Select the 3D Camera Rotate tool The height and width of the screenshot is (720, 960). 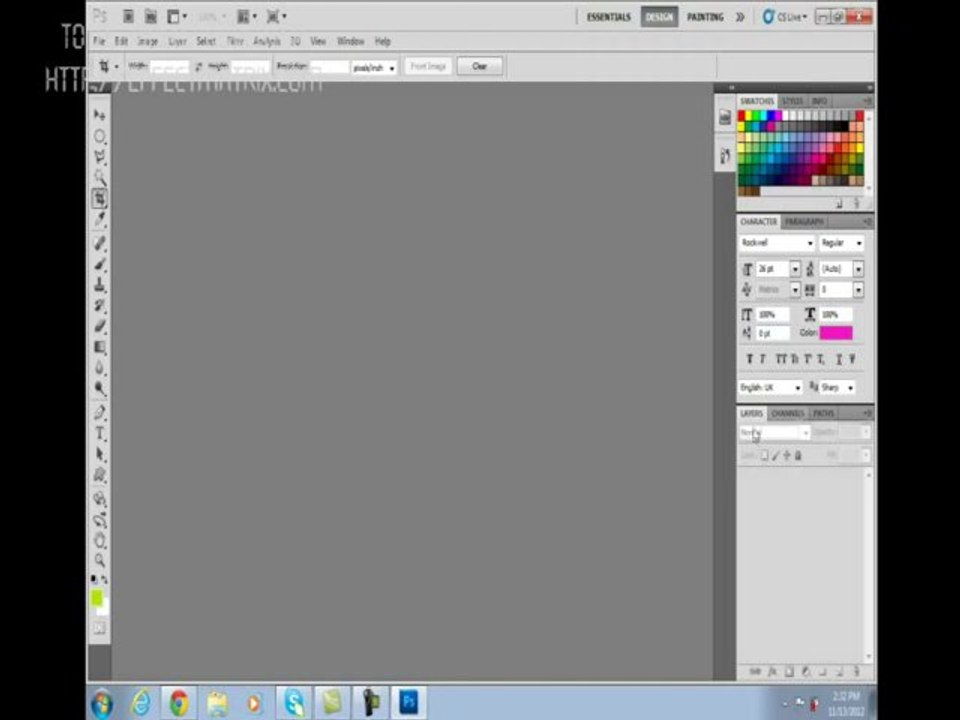100,520
